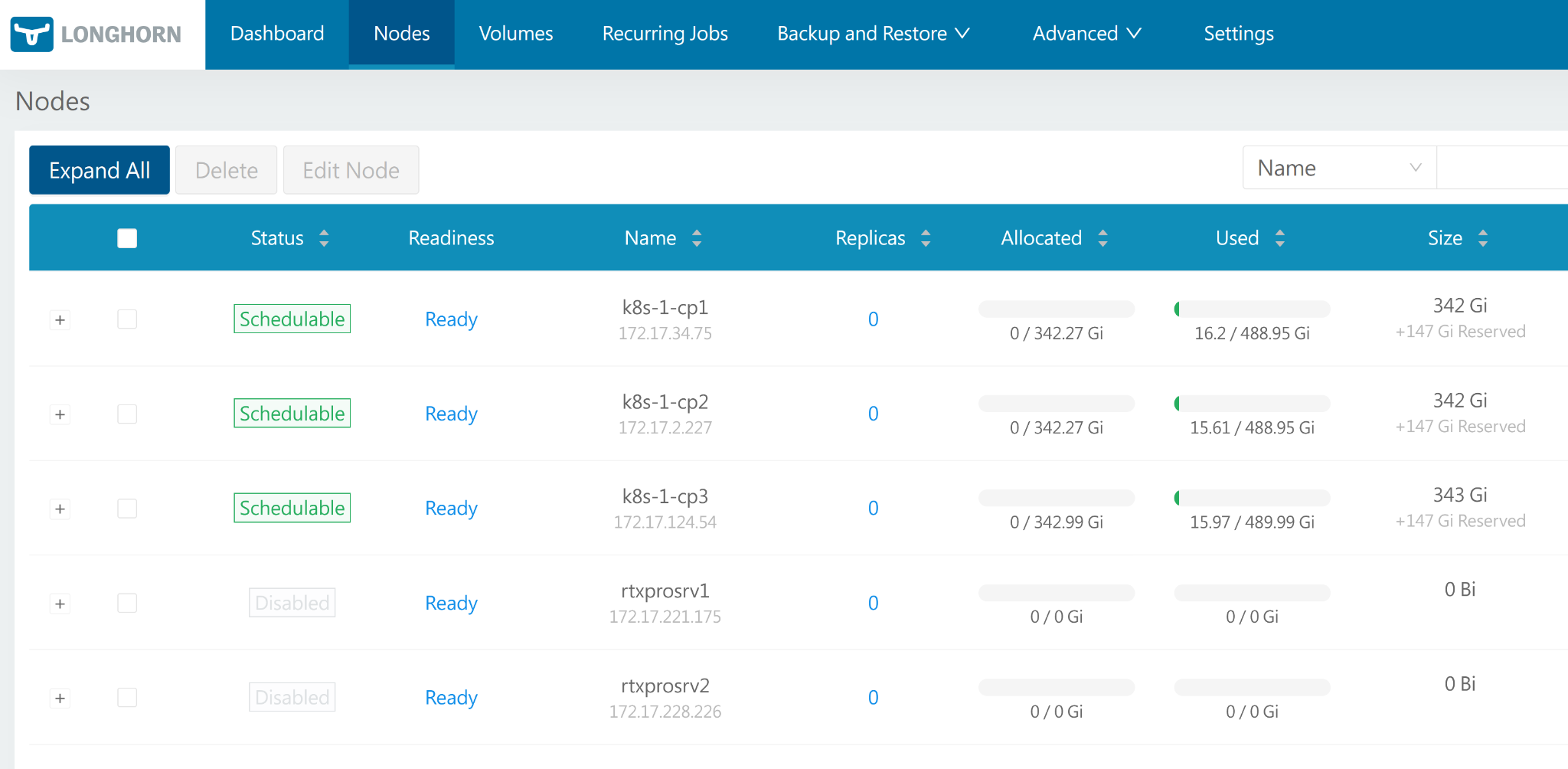Click node name k8s-1-cp3
The height and width of the screenshot is (769, 1568).
665,496
